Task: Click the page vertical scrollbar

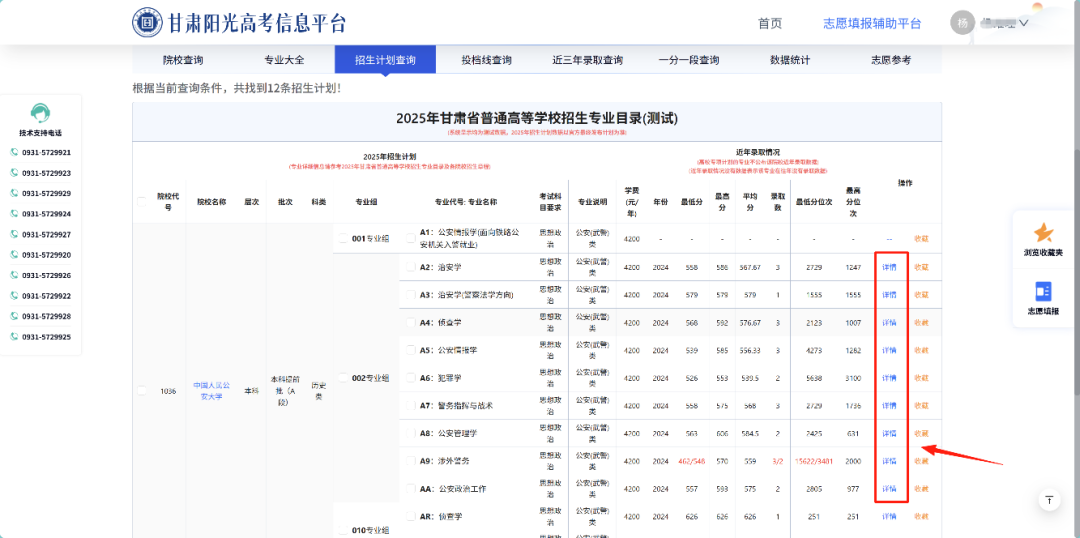Action: pyautogui.click(x=1074, y=200)
